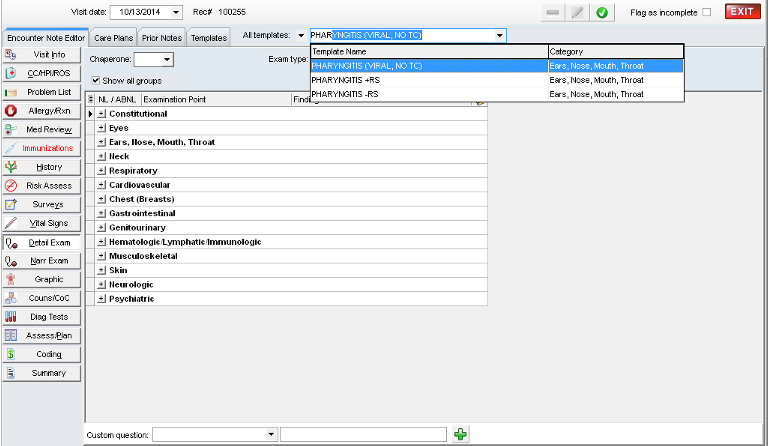Toggle Flag as incomplete checkbox
The image size is (768, 446).
[x=706, y=13]
